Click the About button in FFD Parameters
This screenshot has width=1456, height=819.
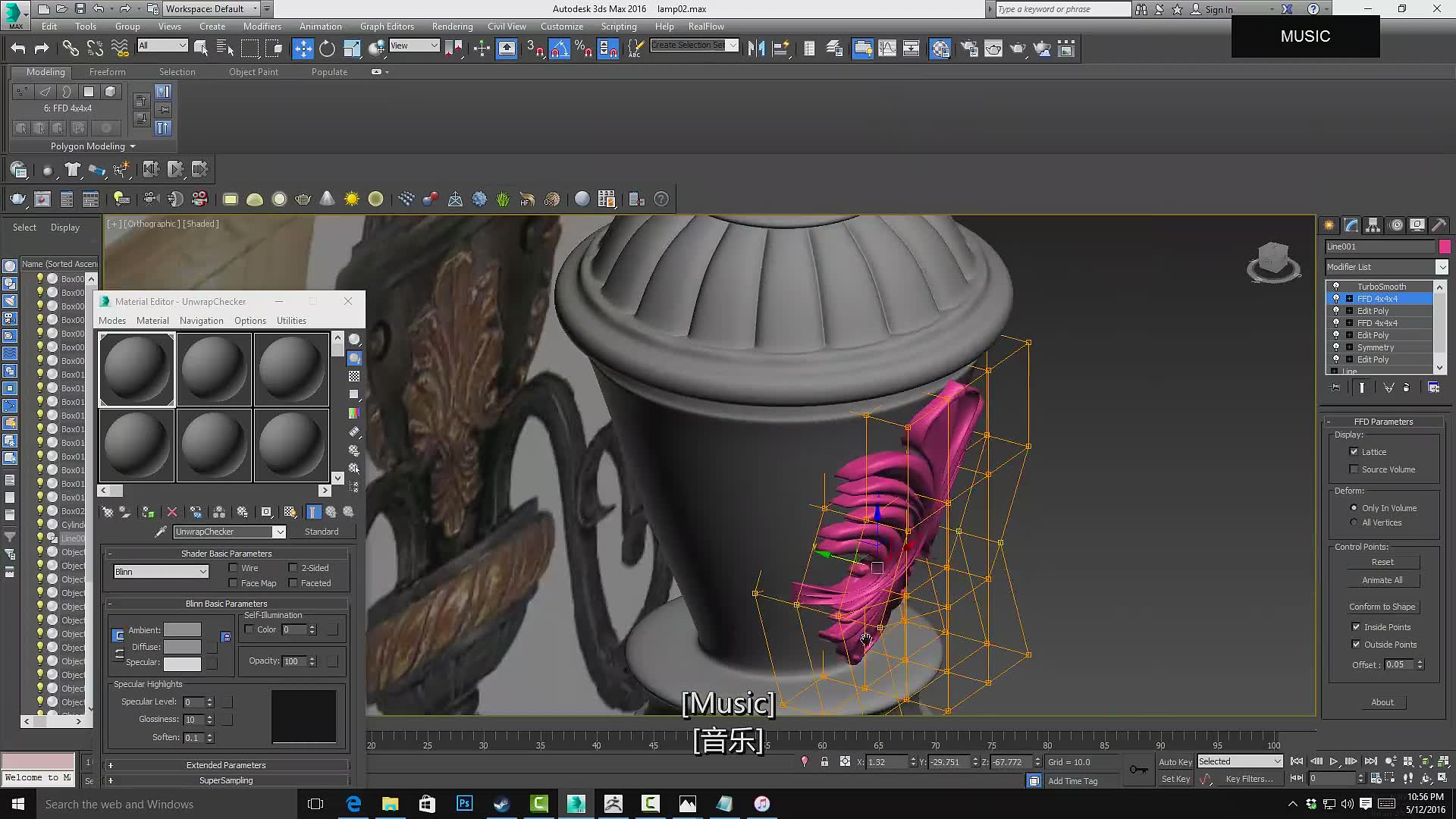point(1382,702)
